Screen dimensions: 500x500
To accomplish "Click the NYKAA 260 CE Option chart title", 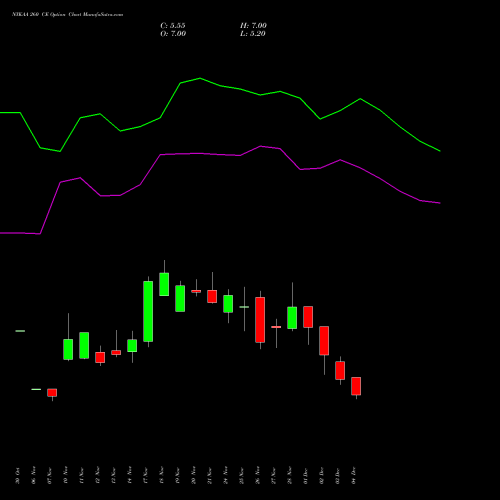I will tap(68, 15).
